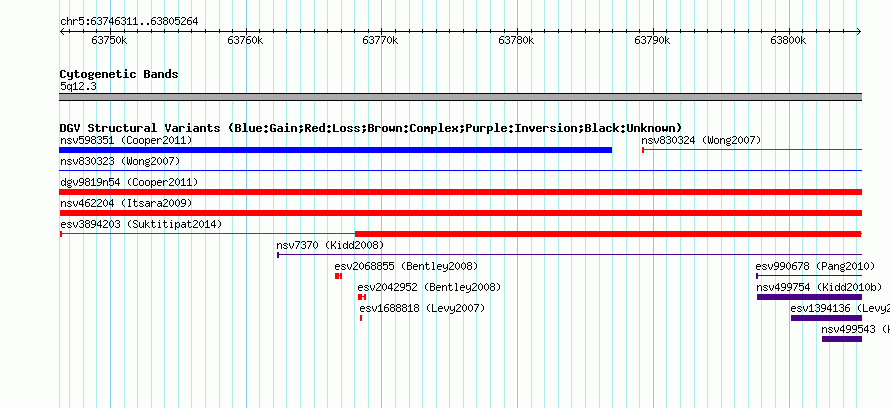Select the nsv7370 (Kidd2008) label
Viewport: 890px width, 408px height.
[x=330, y=245]
